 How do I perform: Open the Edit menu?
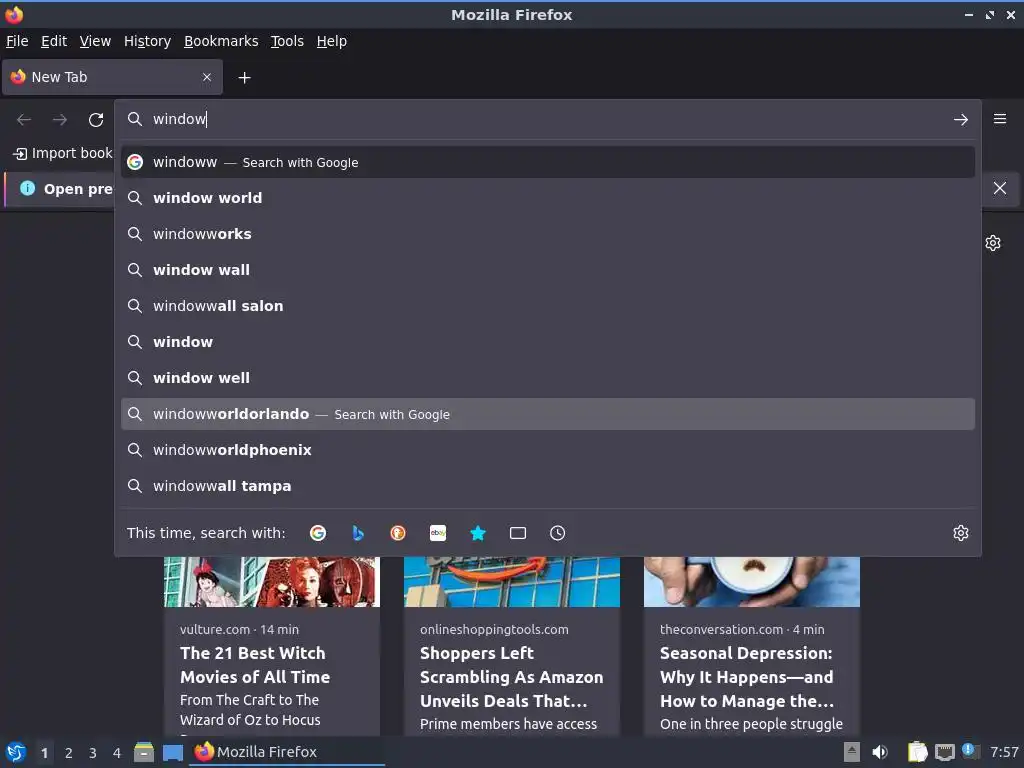pos(54,41)
